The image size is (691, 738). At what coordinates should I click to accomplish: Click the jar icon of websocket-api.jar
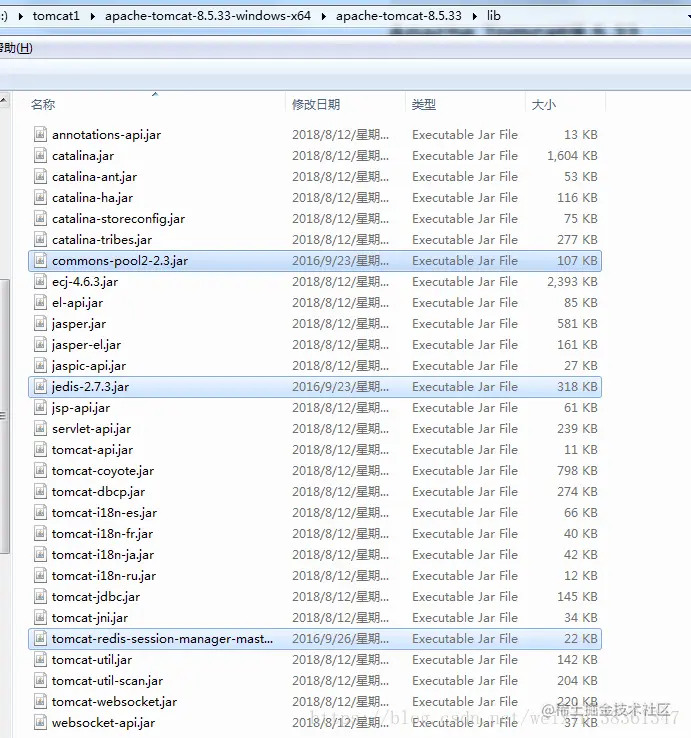(x=40, y=722)
